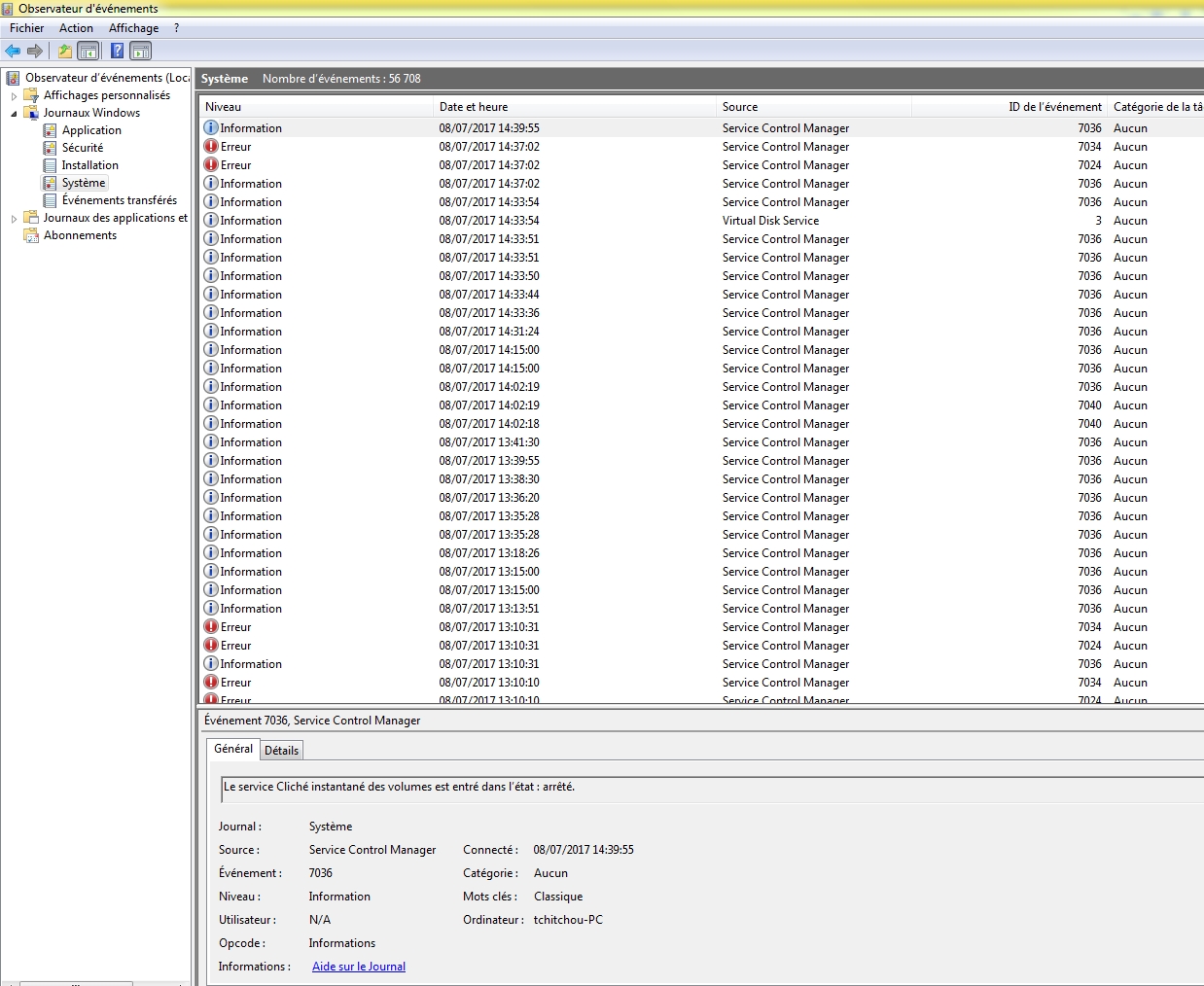This screenshot has width=1204, height=986.
Task: Click the up one level folder icon
Action: (65, 52)
